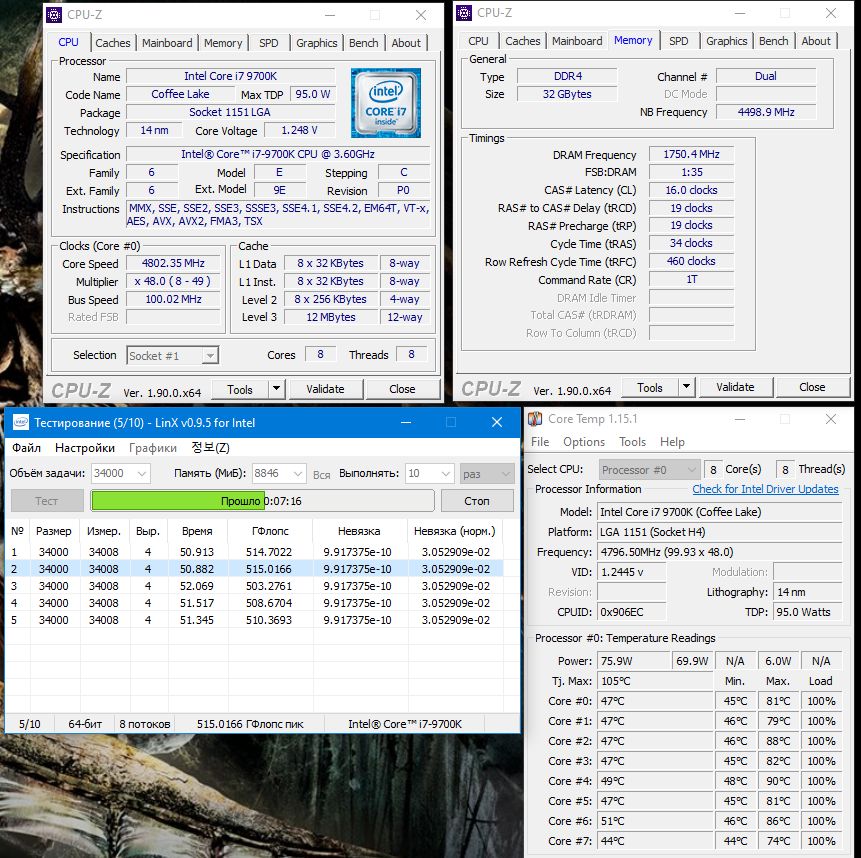This screenshot has height=858, width=861.
Task: Click the NB Frequency value 4498.9 MHz
Action: coord(765,112)
